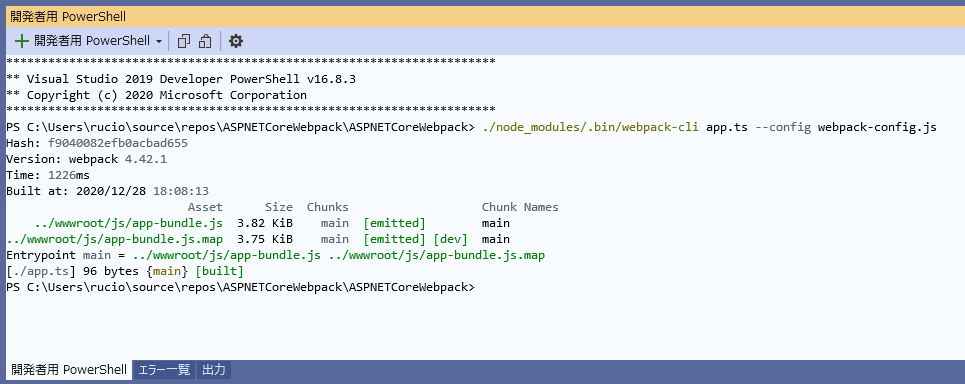Image resolution: width=965 pixels, height=384 pixels.
Task: Click the Built at timestamp line
Action: 107,191
